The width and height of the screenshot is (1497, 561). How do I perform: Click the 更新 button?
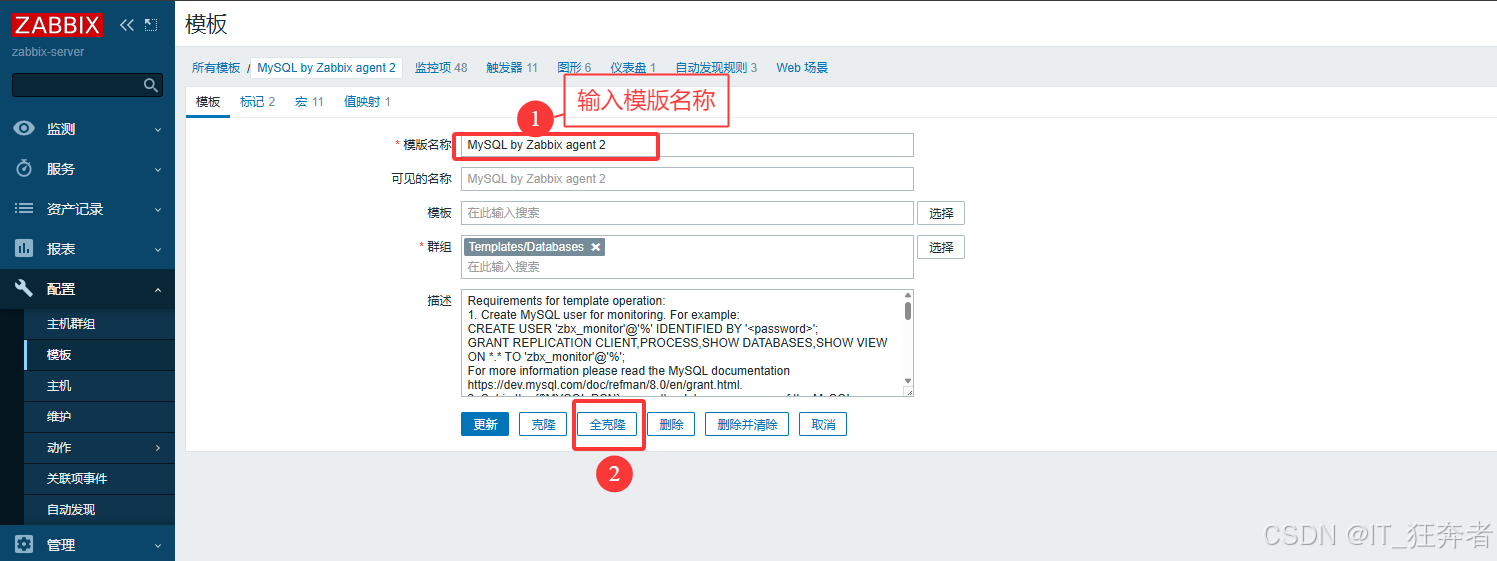point(485,424)
